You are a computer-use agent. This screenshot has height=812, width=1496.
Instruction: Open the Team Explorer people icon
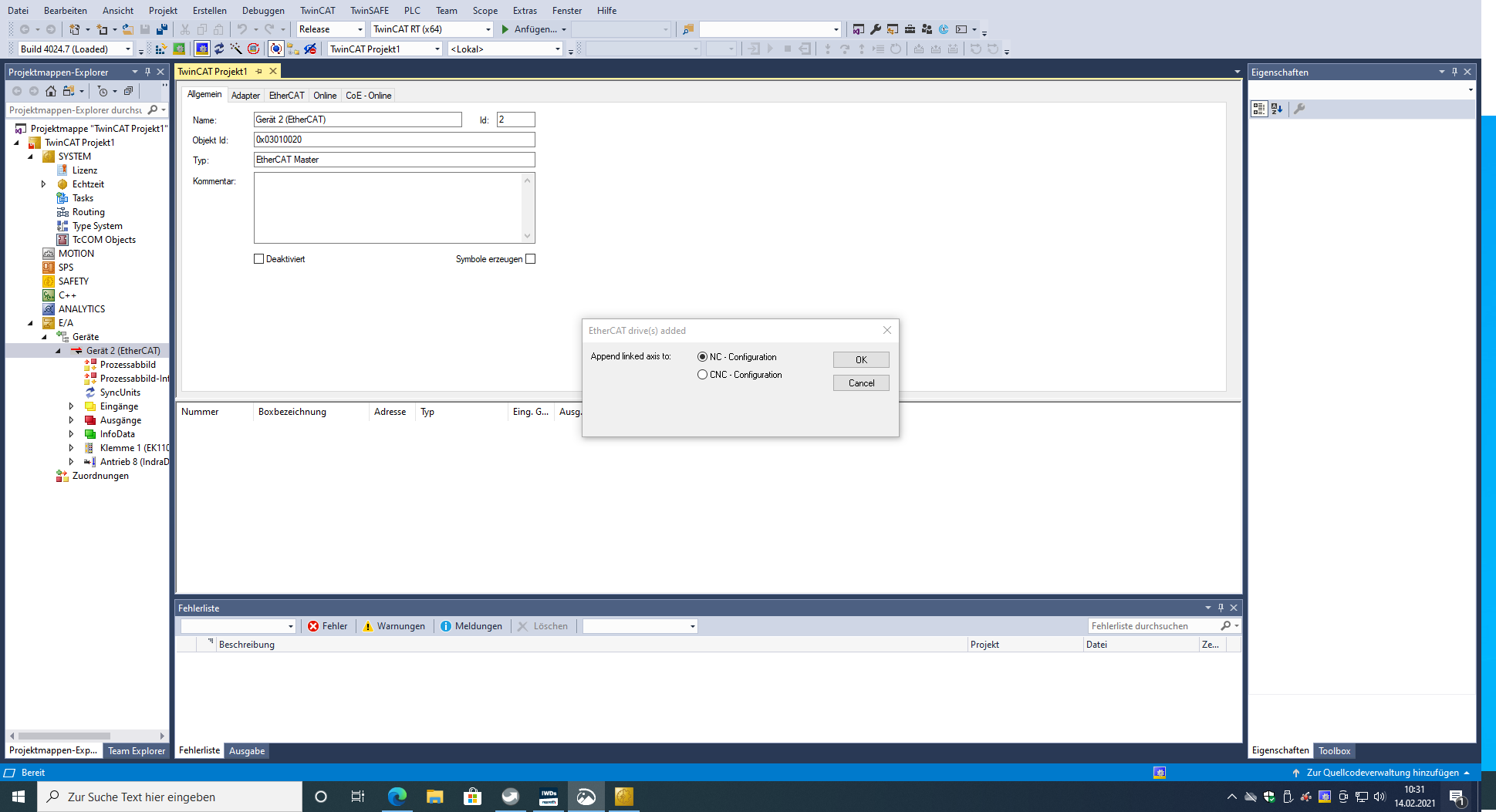click(927, 29)
